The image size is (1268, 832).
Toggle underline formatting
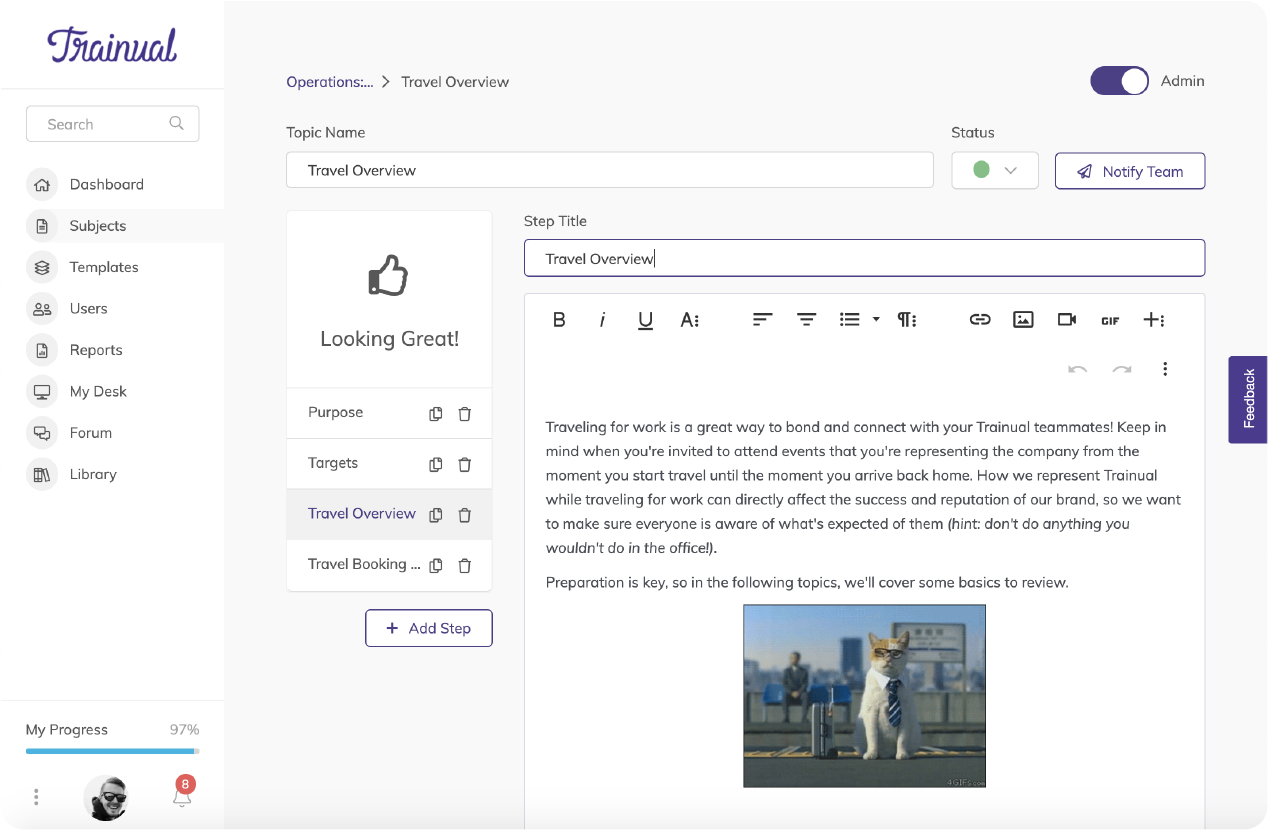point(645,320)
